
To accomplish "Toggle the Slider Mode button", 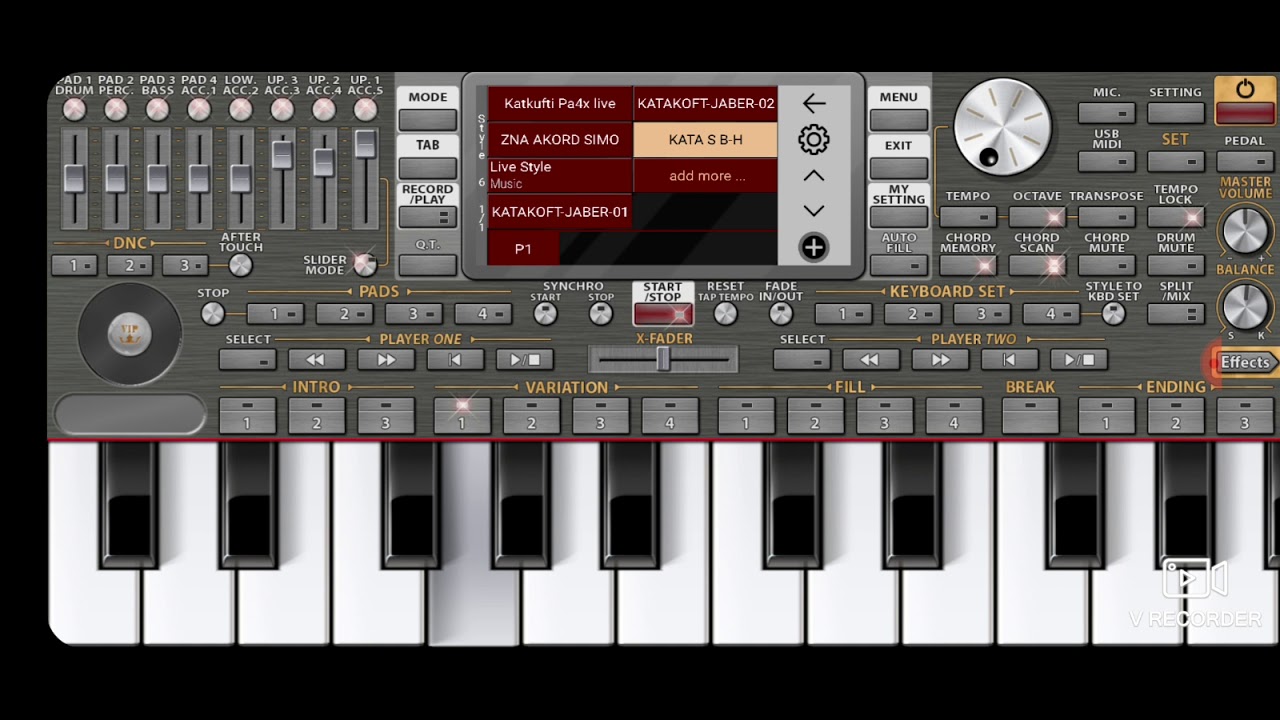I will point(365,264).
